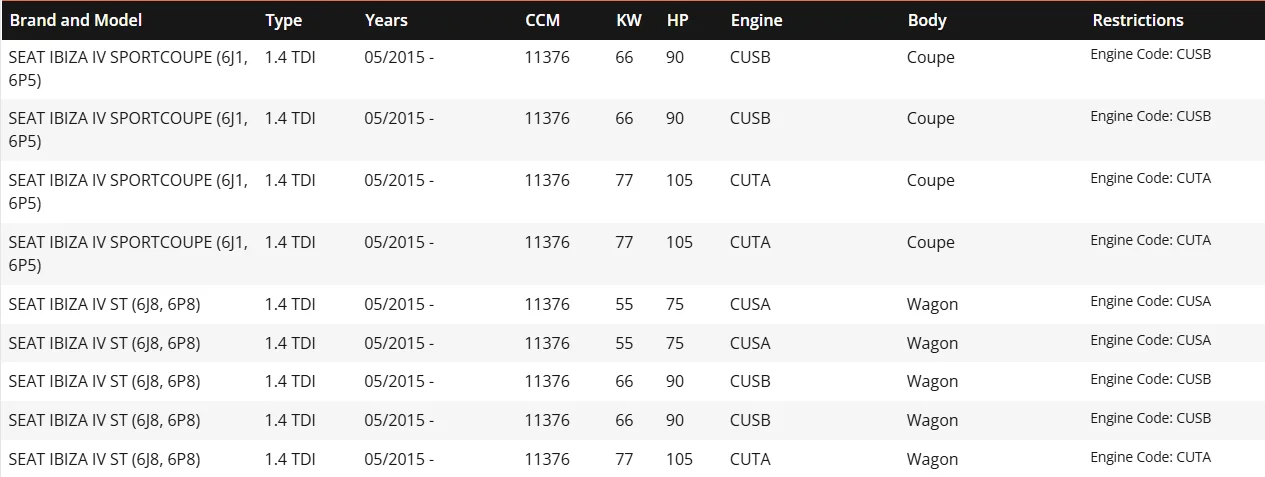Select the CCM column header
Viewport: 1265px width, 477px height.
(543, 20)
